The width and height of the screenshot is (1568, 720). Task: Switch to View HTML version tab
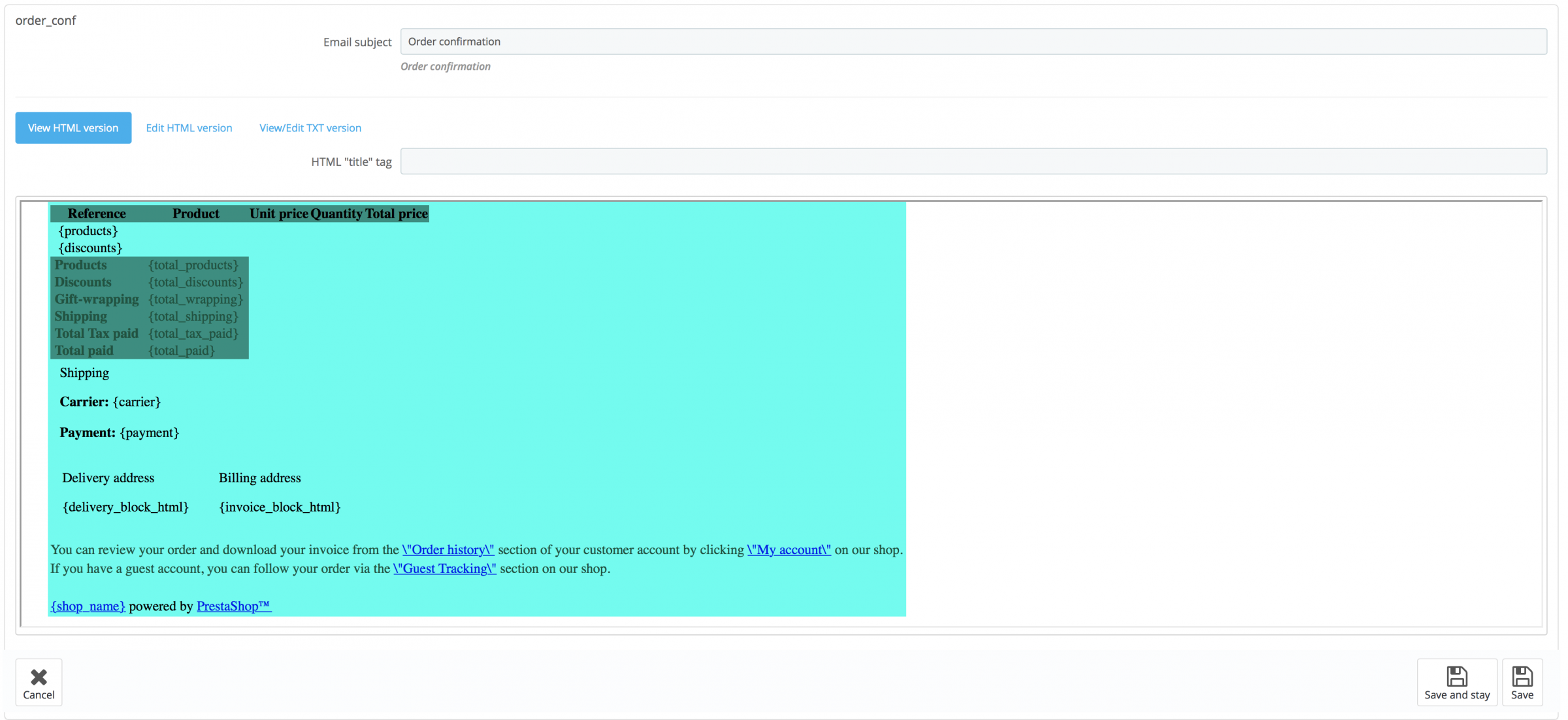coord(73,128)
